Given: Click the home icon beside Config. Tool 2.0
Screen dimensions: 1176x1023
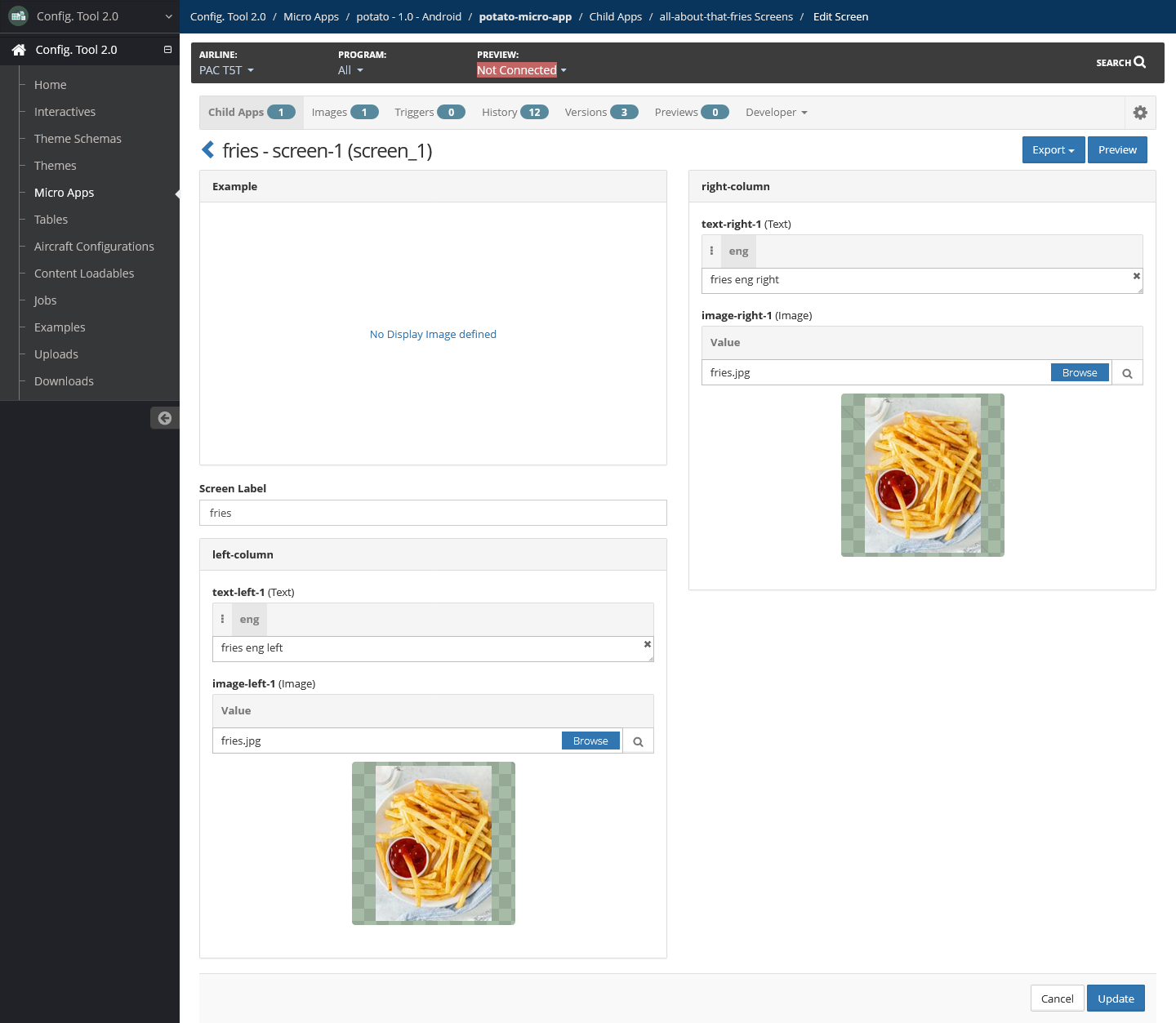Looking at the screenshot, I should [x=19, y=50].
